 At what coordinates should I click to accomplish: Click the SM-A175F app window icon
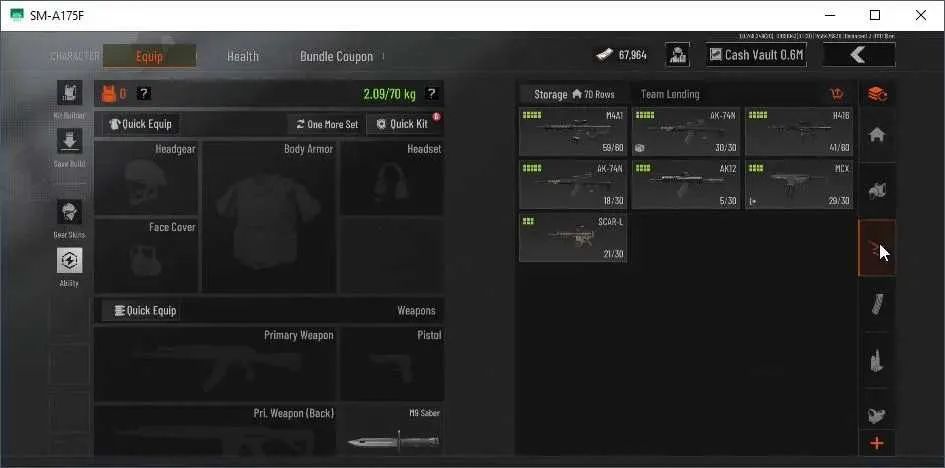pyautogui.click(x=17, y=15)
